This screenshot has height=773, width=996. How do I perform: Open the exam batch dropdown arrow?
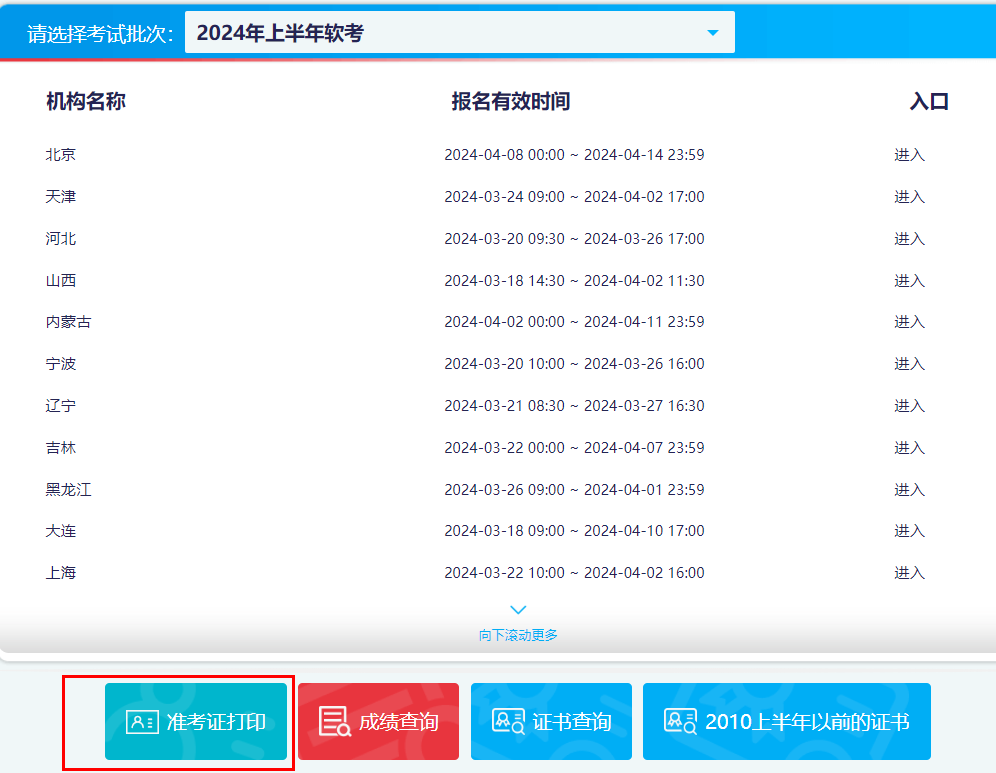713,33
